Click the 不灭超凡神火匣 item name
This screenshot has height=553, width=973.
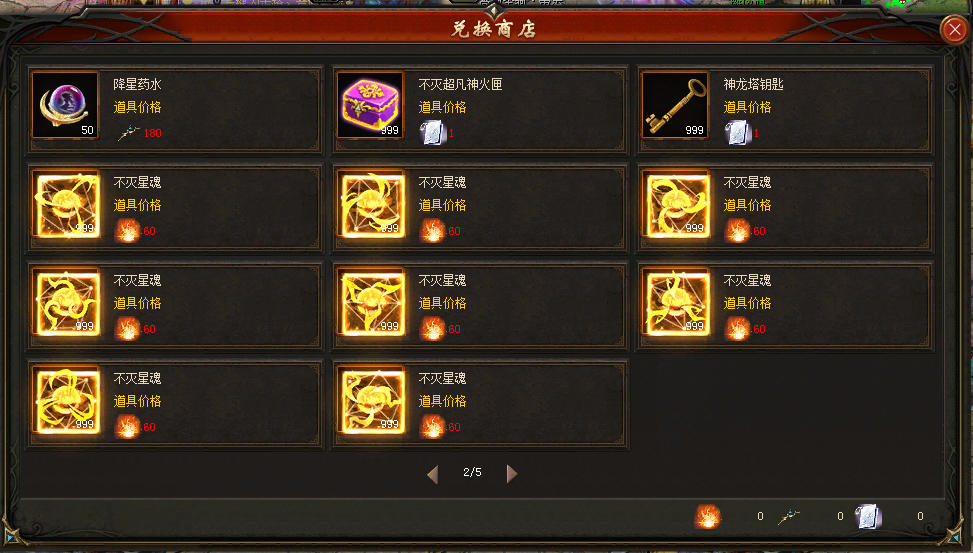click(x=460, y=84)
